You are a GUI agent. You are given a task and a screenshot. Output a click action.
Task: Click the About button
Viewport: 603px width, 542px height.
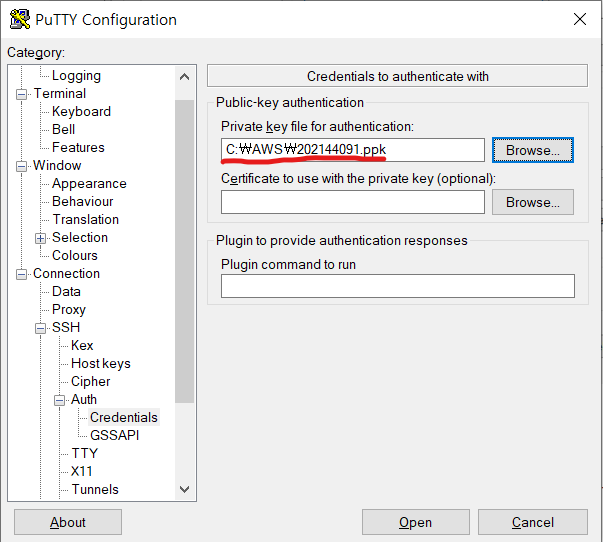[x=68, y=522]
